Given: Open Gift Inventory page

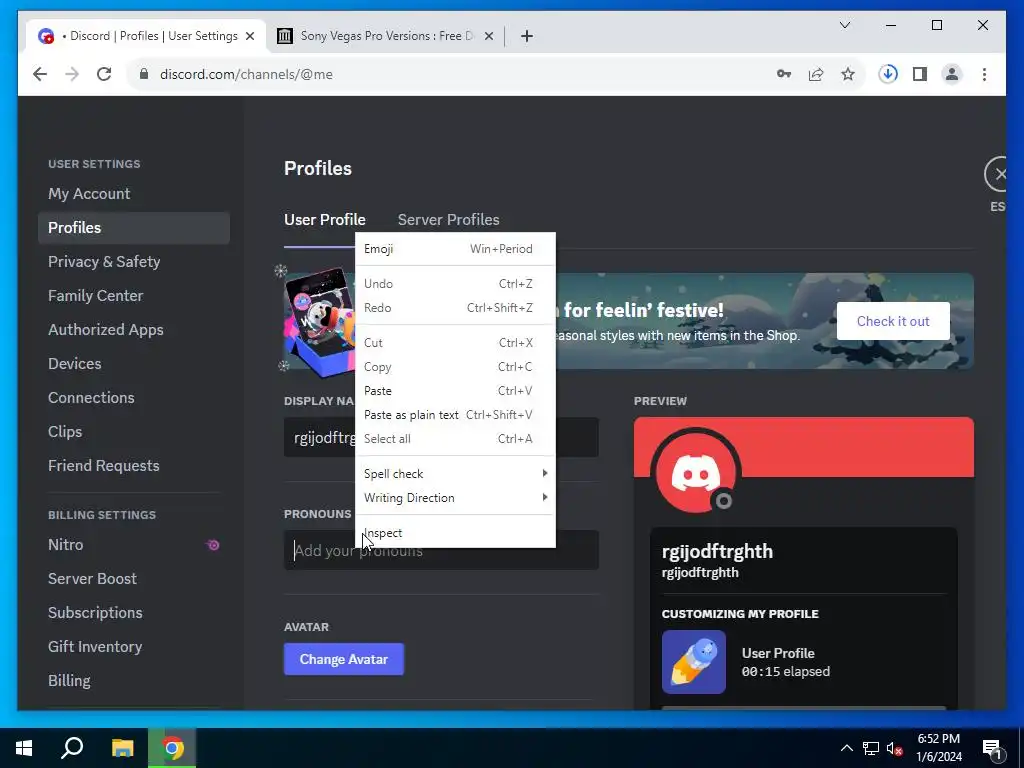Looking at the screenshot, I should pyautogui.click(x=134, y=647).
